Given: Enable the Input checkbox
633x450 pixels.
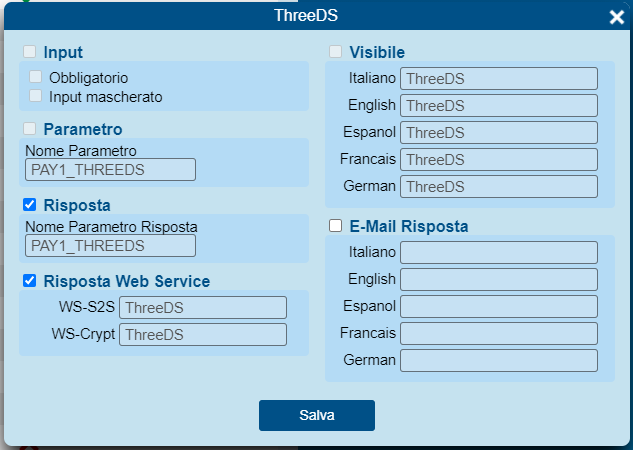Looking at the screenshot, I should tap(29, 52).
